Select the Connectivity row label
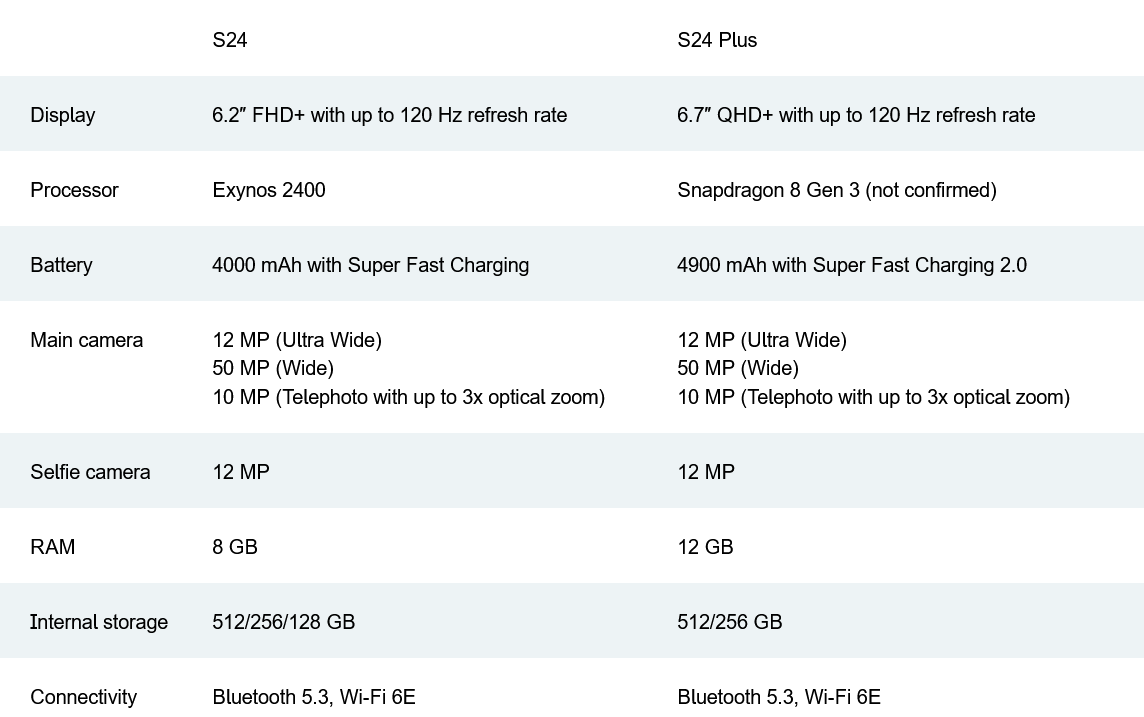This screenshot has height=717, width=1144. click(x=83, y=697)
